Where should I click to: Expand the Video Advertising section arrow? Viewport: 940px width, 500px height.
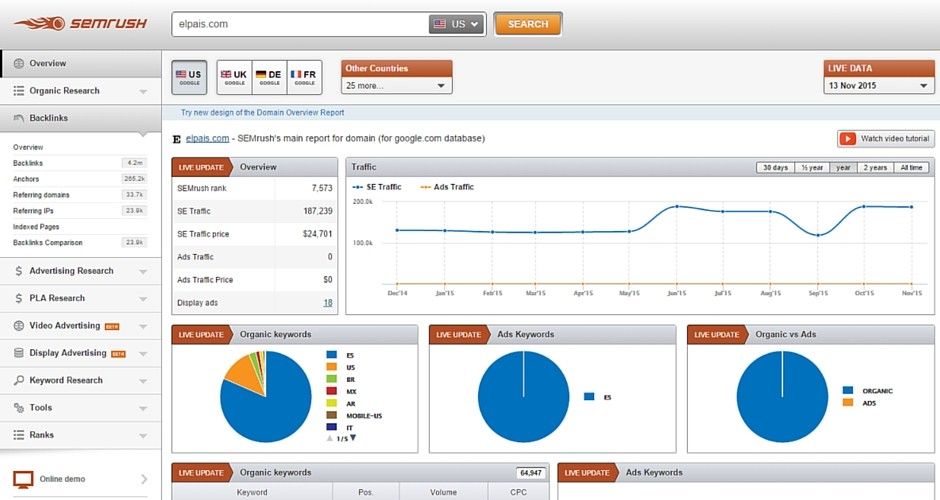(143, 327)
